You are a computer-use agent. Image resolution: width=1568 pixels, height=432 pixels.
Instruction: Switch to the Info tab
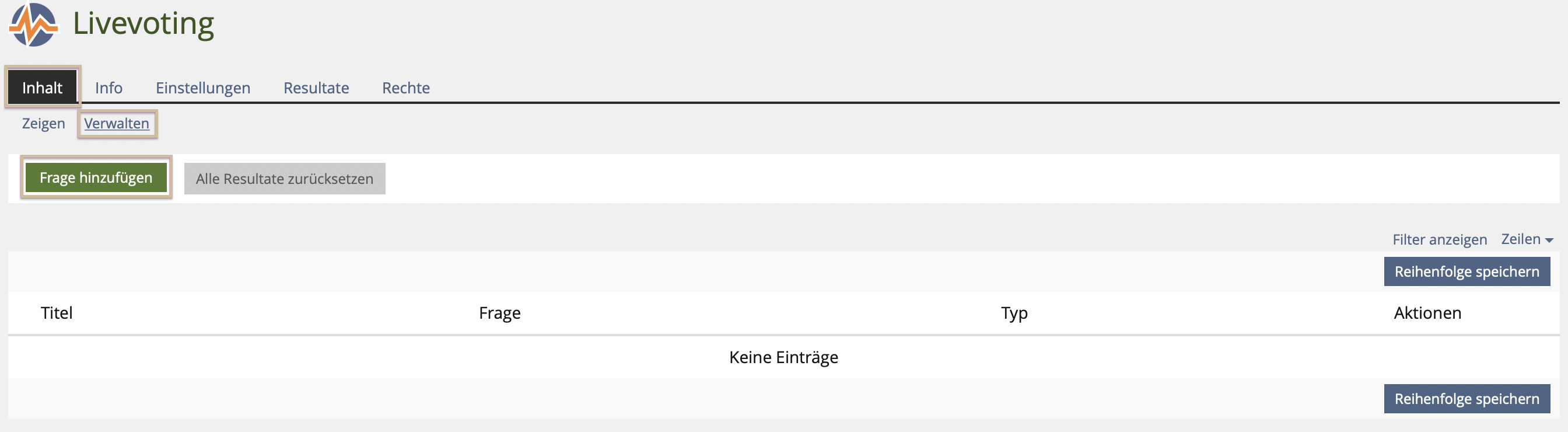point(108,88)
